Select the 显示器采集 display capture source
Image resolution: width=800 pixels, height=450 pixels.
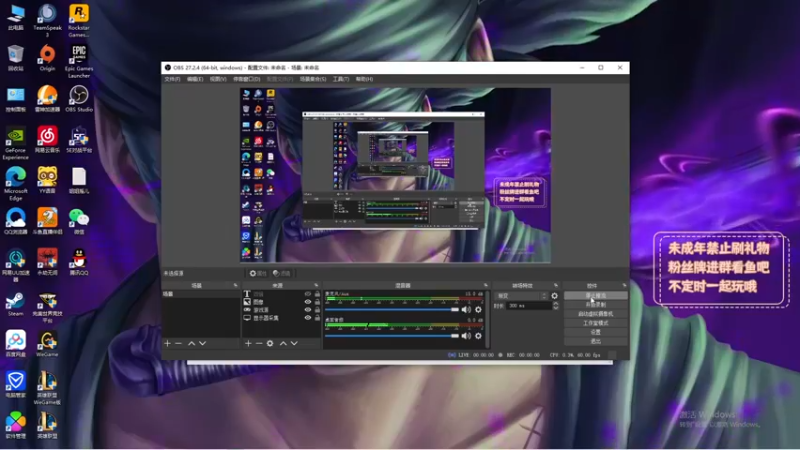[281, 318]
